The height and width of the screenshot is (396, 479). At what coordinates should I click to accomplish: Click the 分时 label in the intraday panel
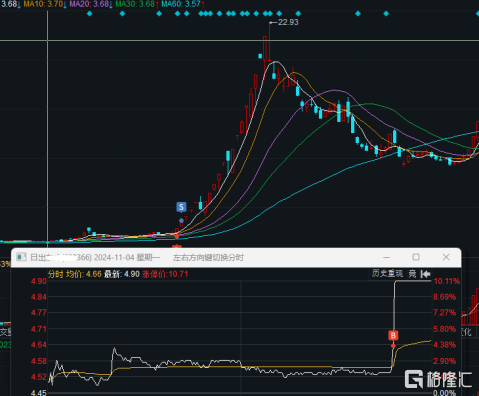(55, 274)
